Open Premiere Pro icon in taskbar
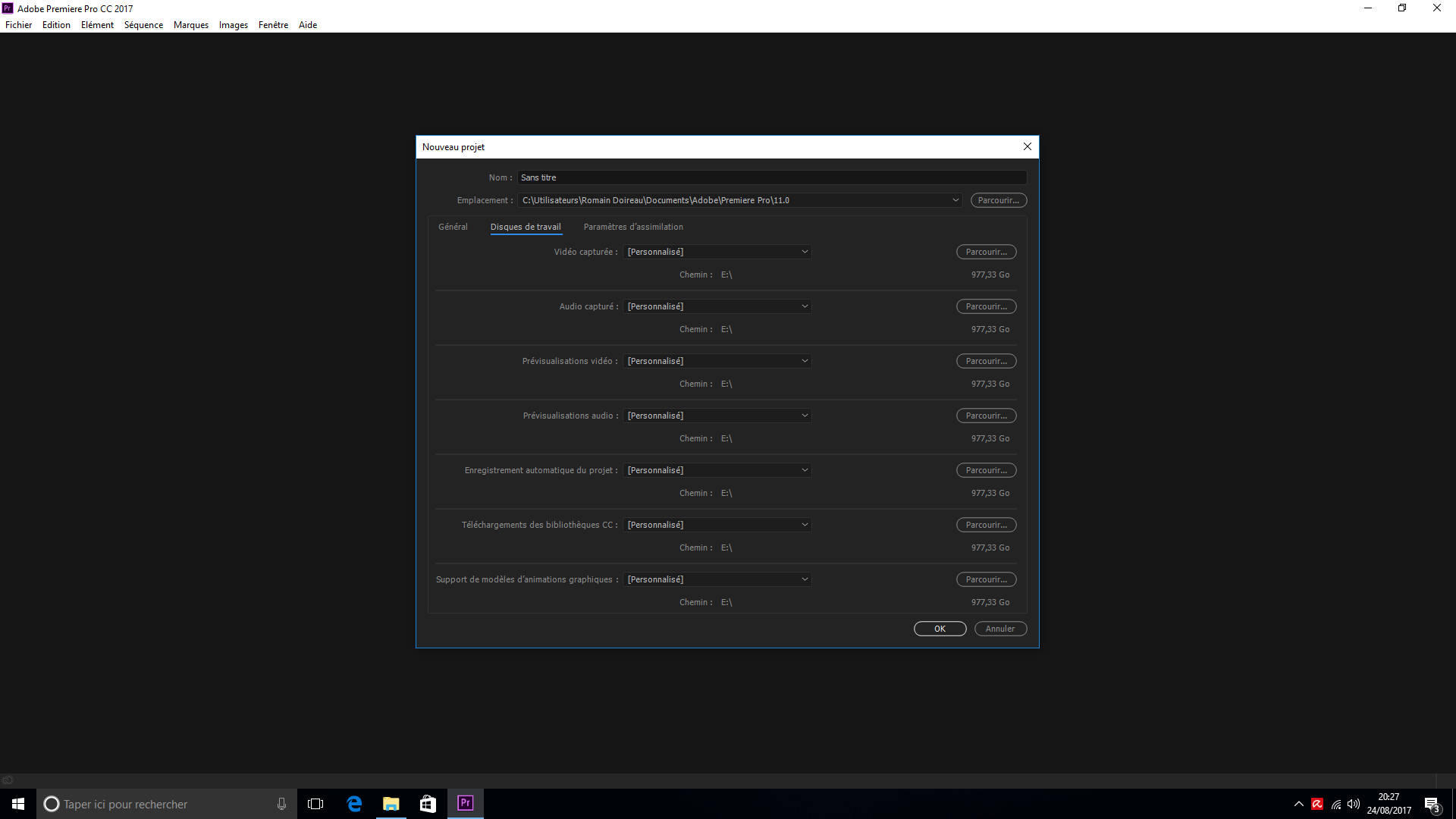Viewport: 1456px width, 819px height. pos(465,803)
